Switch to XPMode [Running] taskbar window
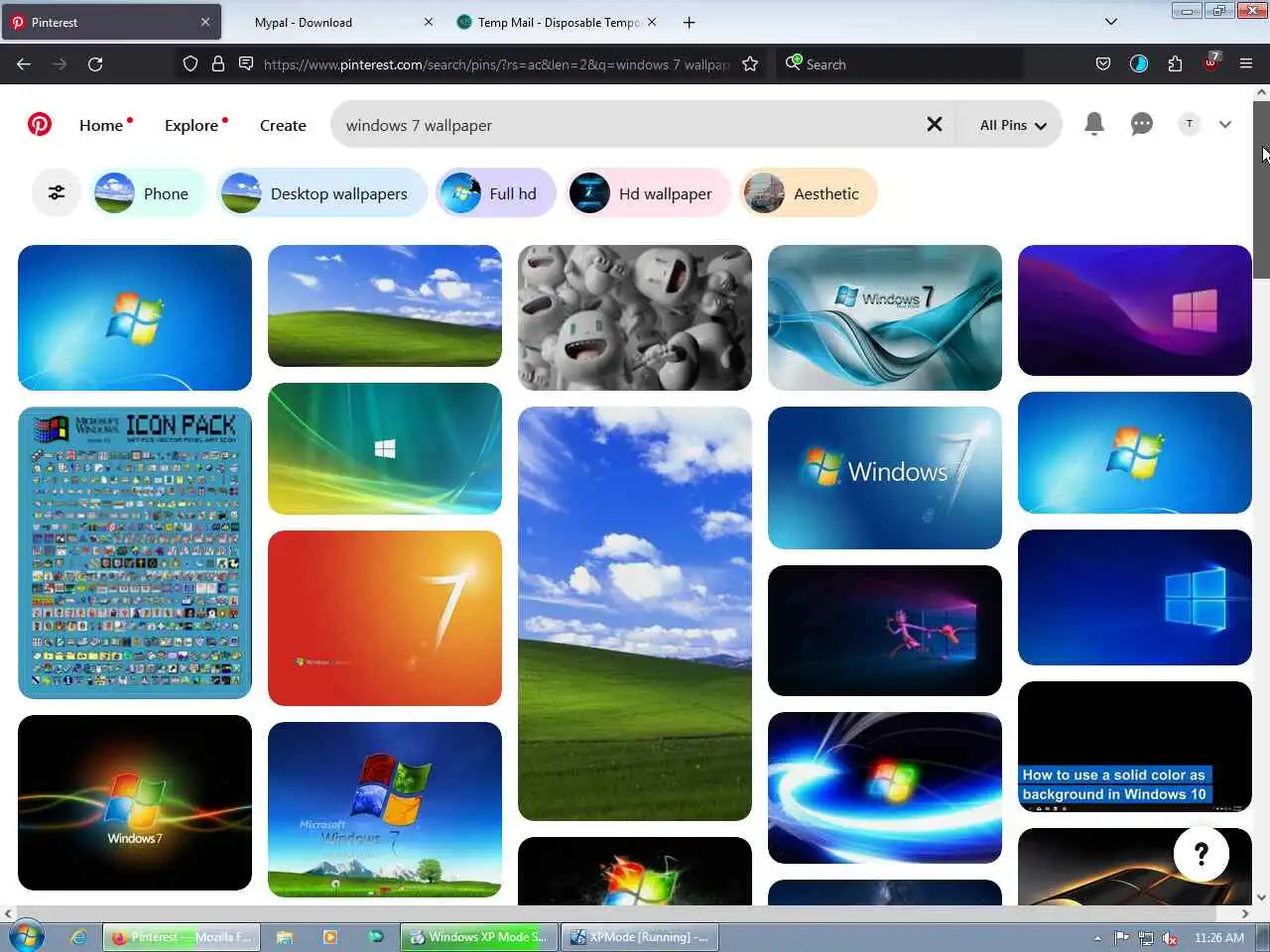This screenshot has width=1270, height=952. (x=639, y=937)
